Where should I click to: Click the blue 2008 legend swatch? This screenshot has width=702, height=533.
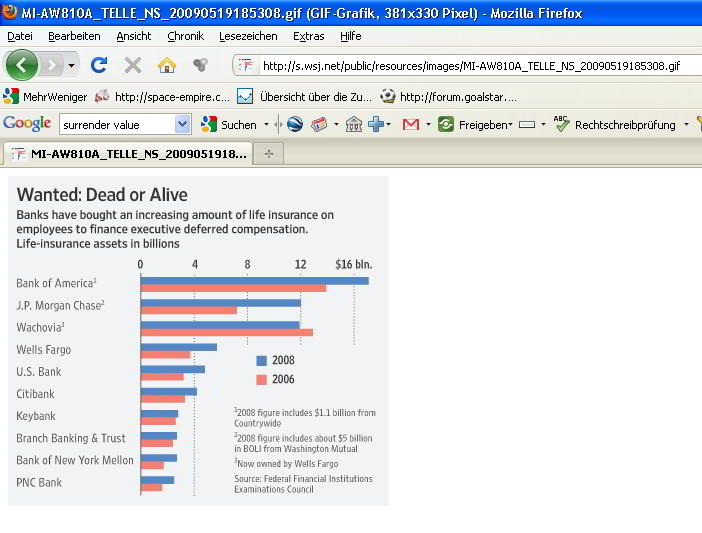261,360
